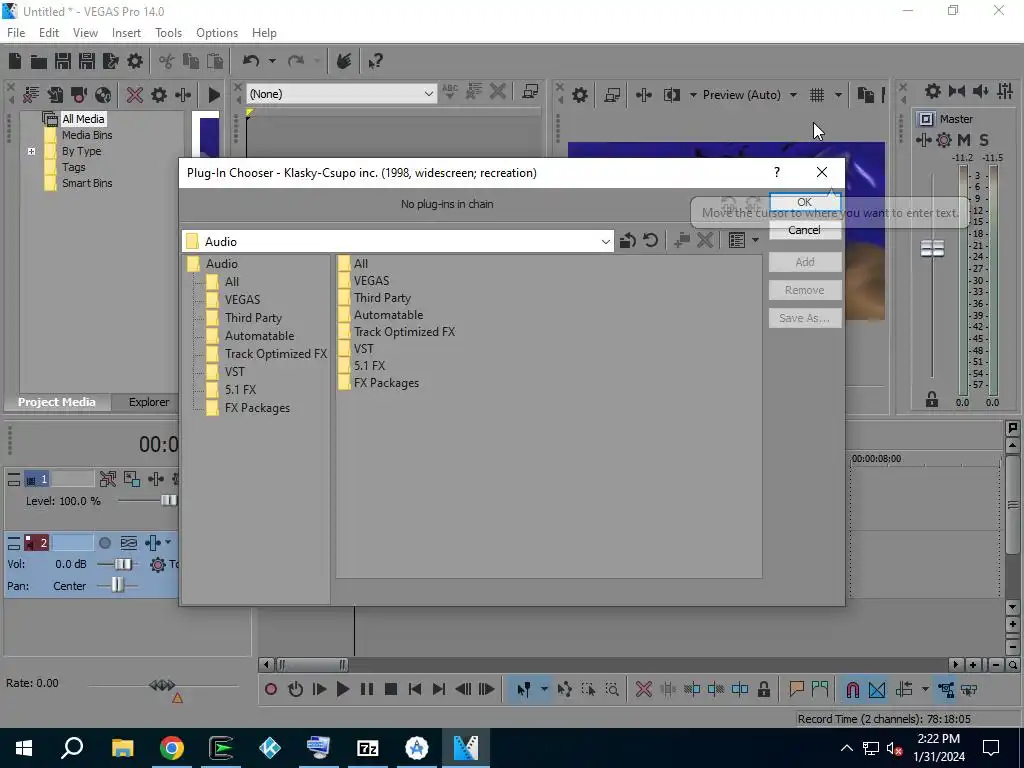Image resolution: width=1024 pixels, height=768 pixels.
Task: Open the Plug-In Chooser views dropdown arrow
Action: tap(755, 240)
